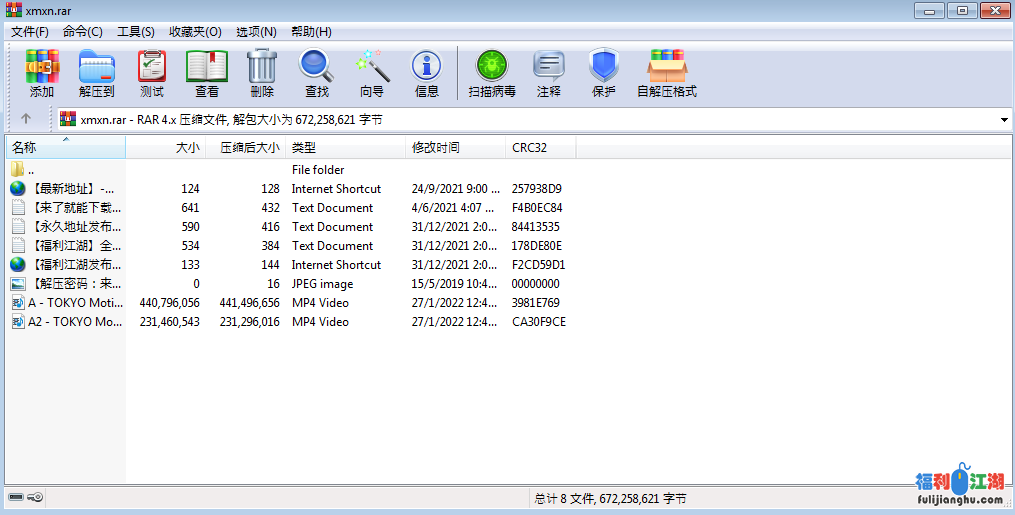Open the 文件(F) menu
This screenshot has width=1015, height=515.
(x=30, y=32)
